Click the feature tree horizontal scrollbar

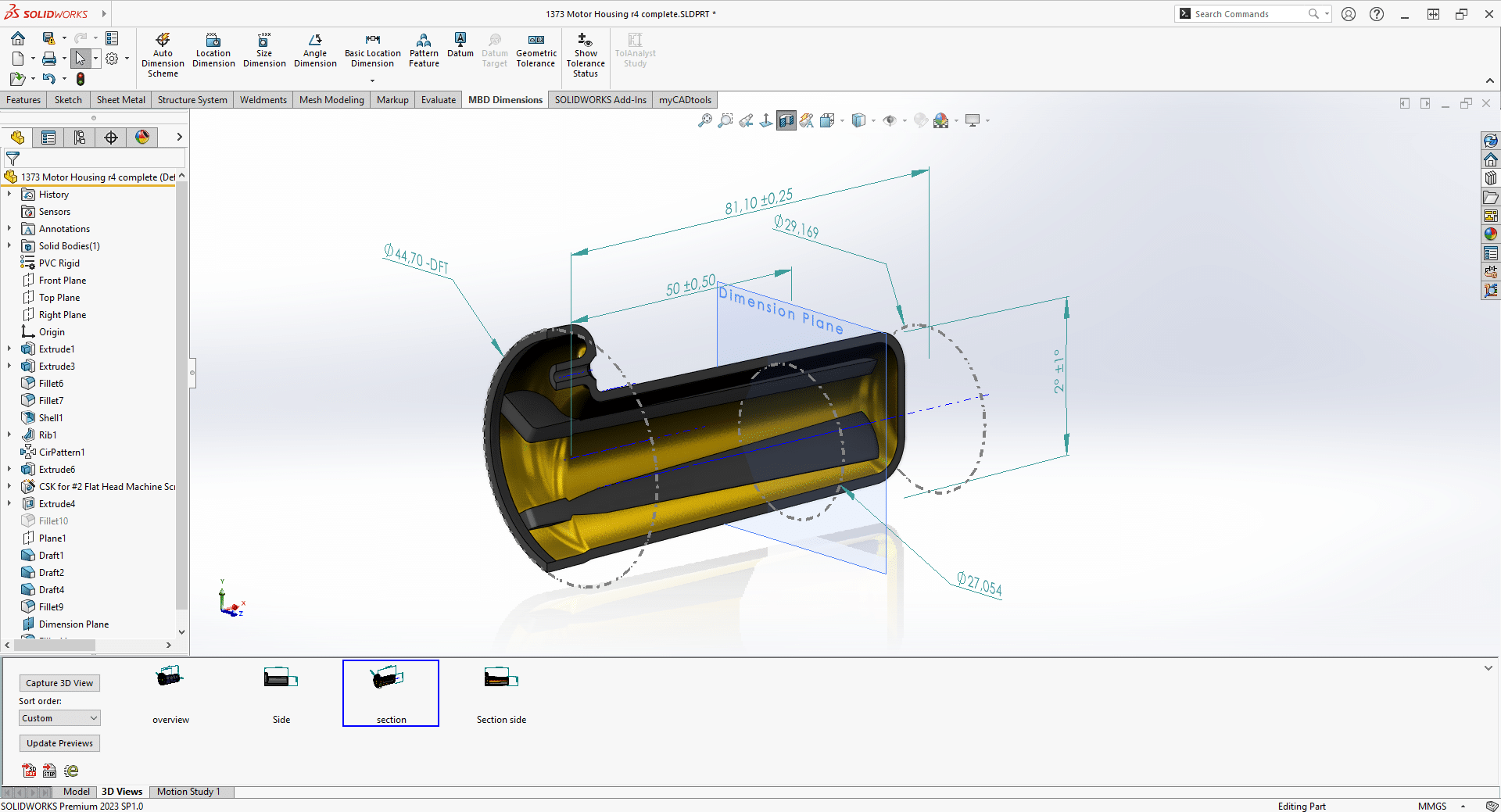pyautogui.click(x=55, y=645)
